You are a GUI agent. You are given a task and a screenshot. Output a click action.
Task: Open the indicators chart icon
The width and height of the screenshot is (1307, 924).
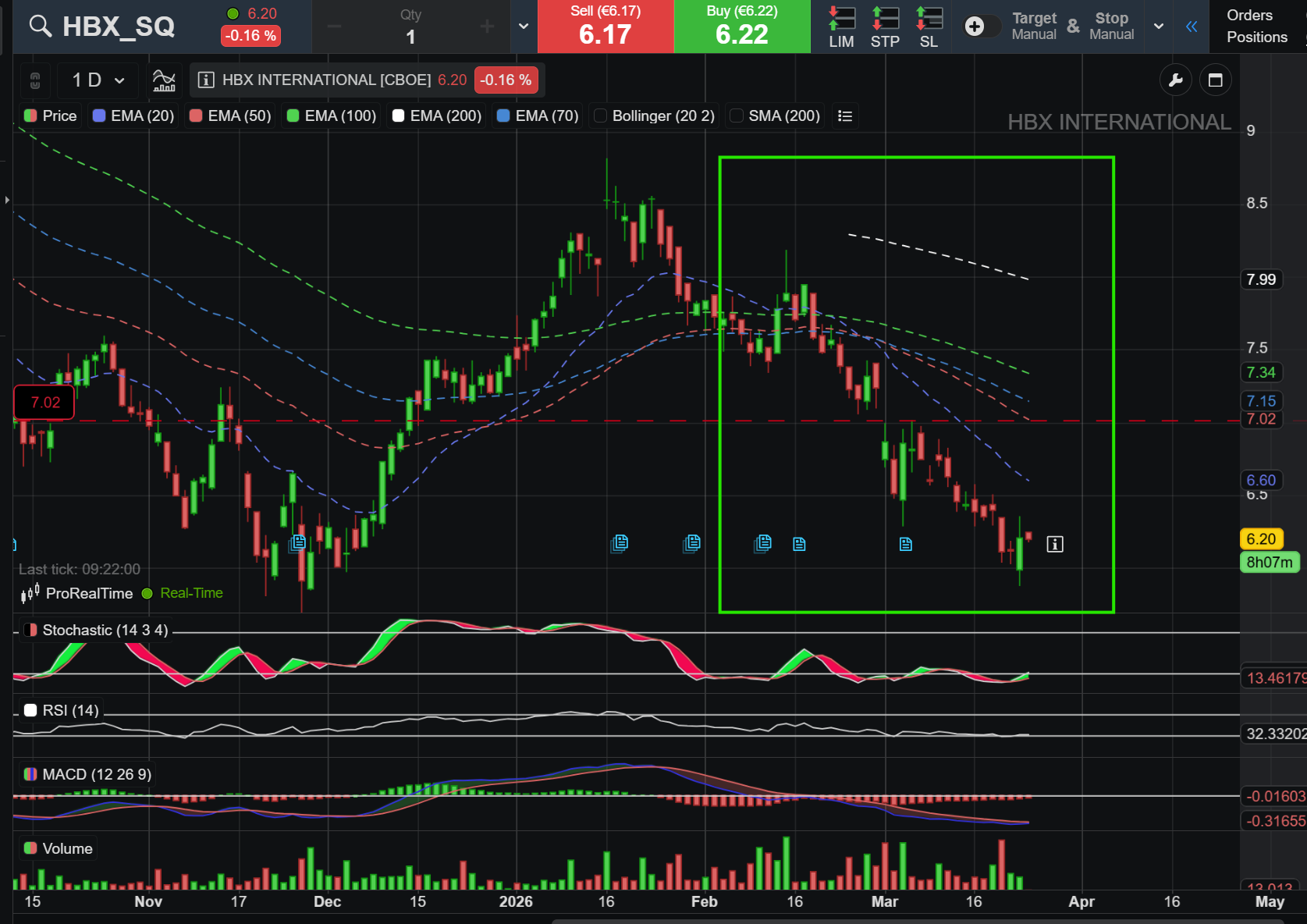click(x=164, y=80)
